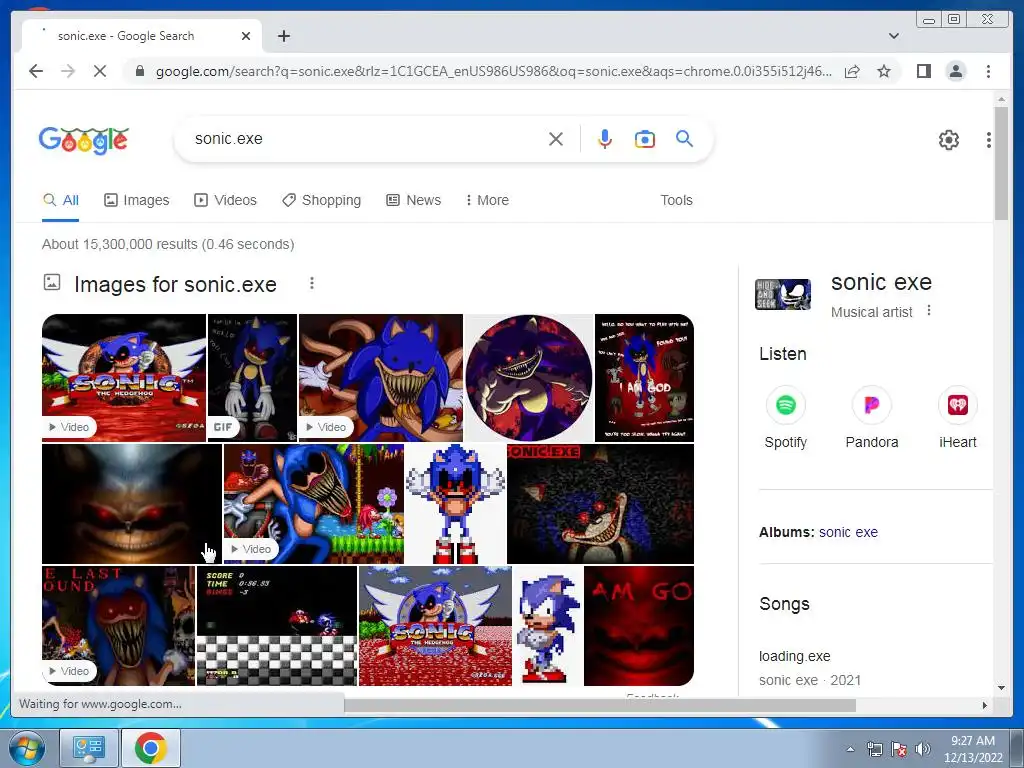Switch to the Images tab

coord(136,200)
